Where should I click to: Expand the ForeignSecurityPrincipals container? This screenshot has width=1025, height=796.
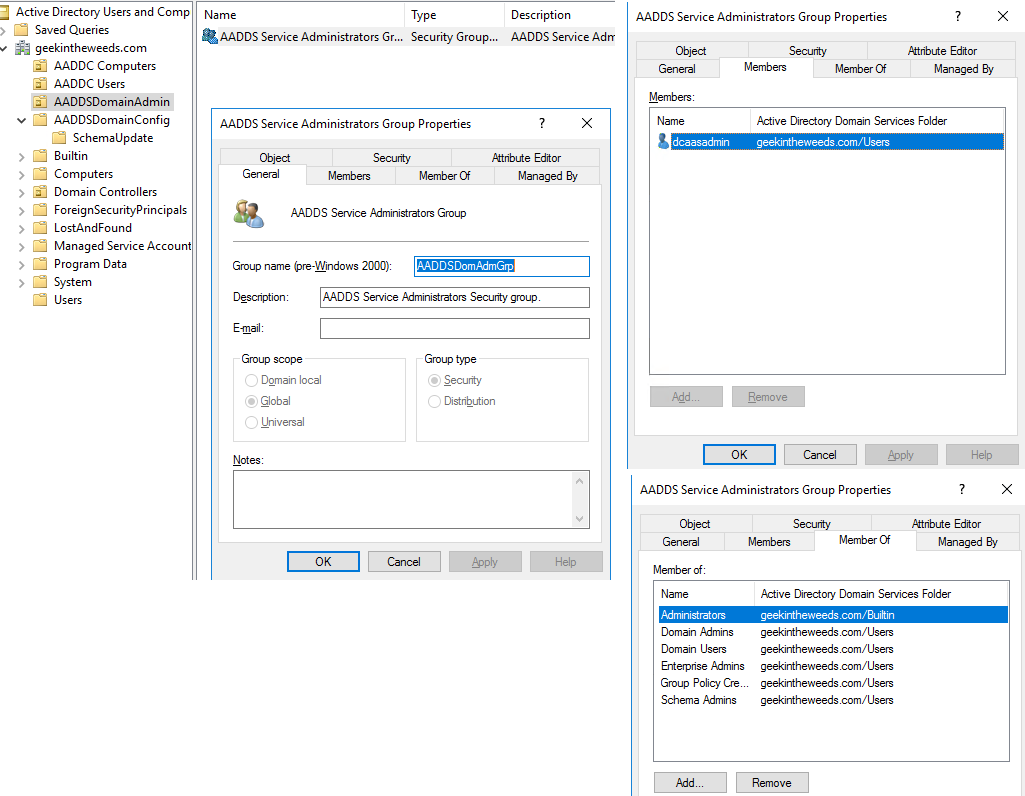coord(21,209)
